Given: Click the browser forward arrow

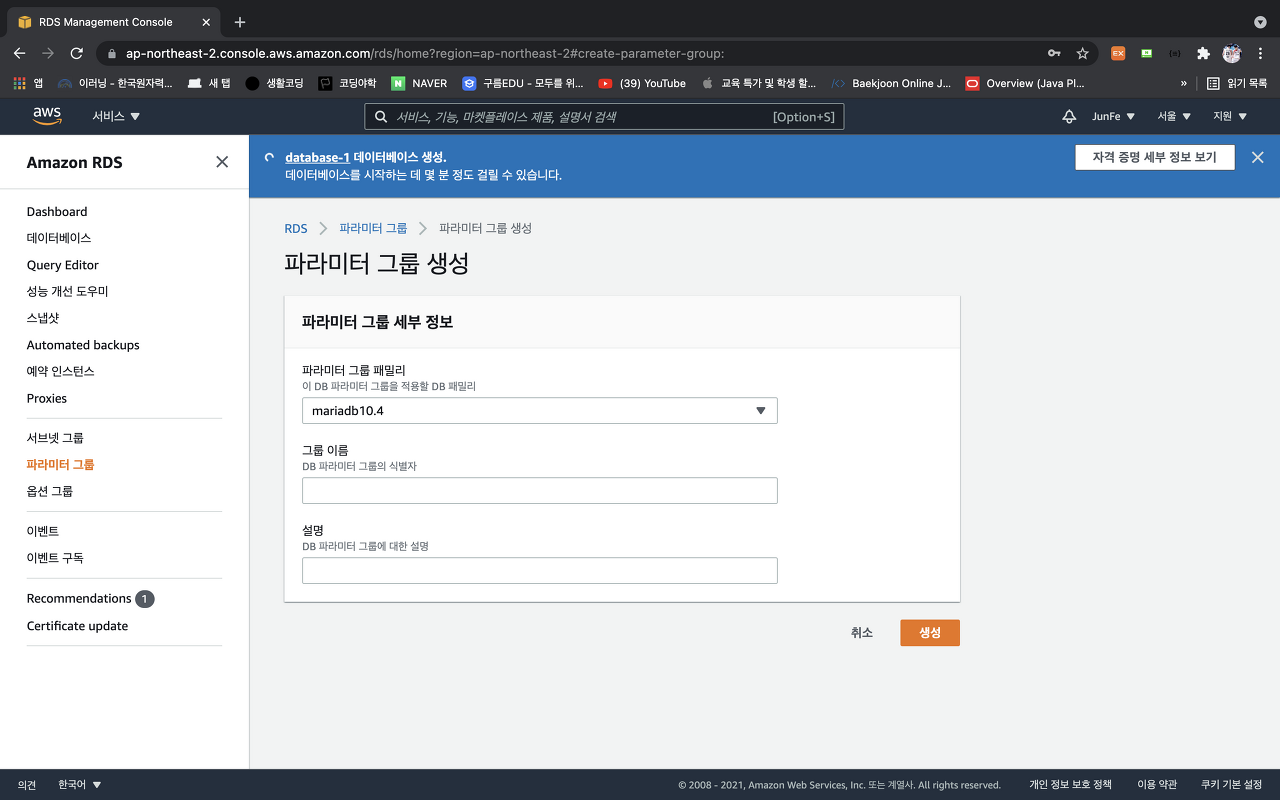Looking at the screenshot, I should (48, 53).
